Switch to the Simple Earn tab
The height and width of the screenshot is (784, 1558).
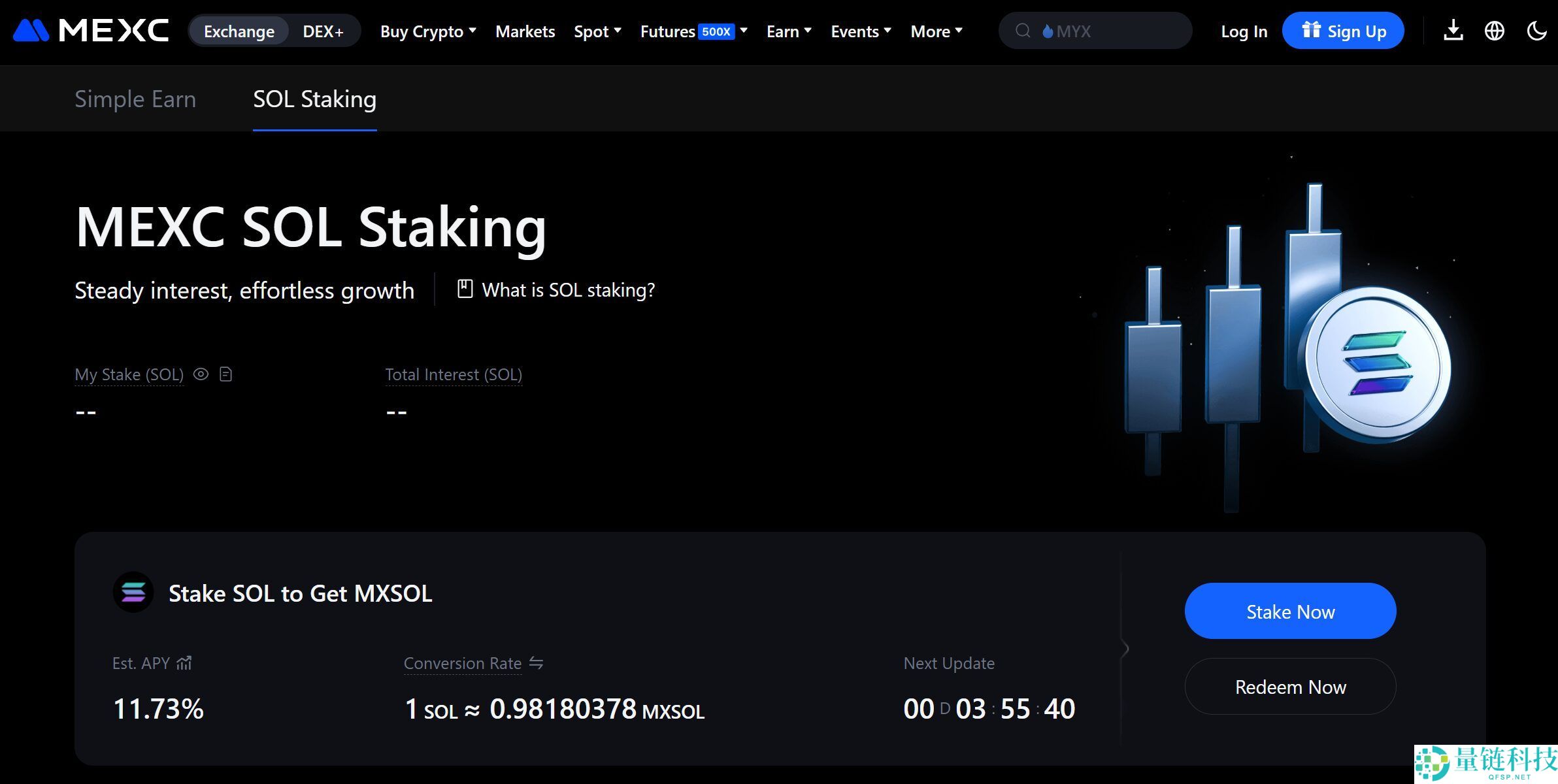(x=135, y=99)
